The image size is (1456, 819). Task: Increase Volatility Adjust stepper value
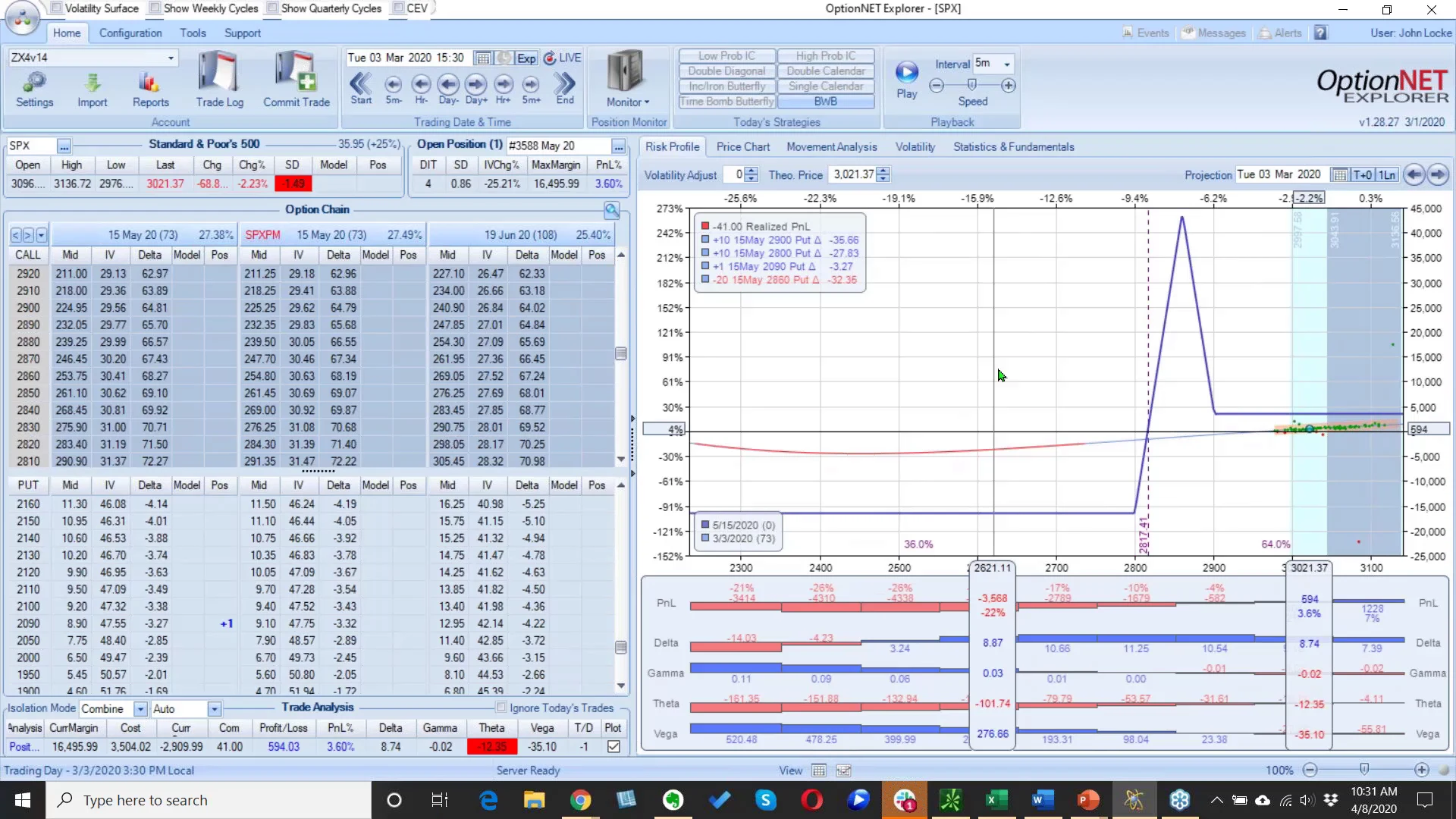751,171
